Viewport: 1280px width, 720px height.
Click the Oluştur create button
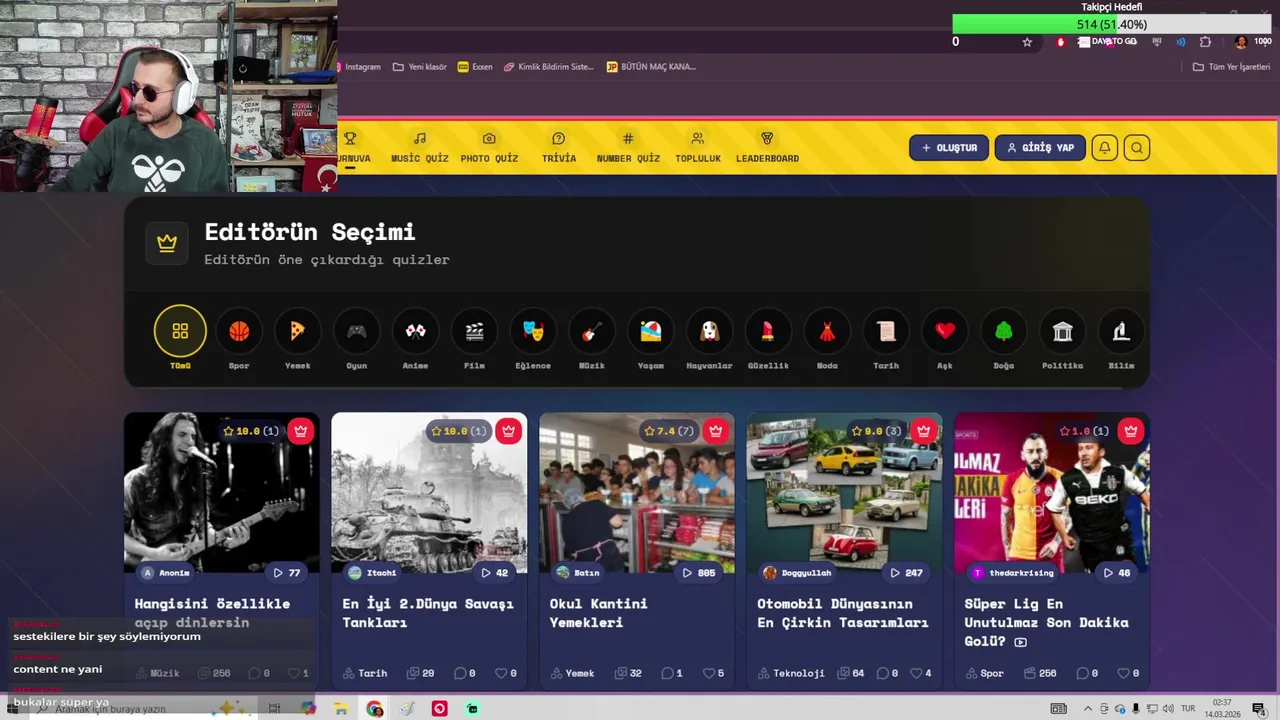949,148
